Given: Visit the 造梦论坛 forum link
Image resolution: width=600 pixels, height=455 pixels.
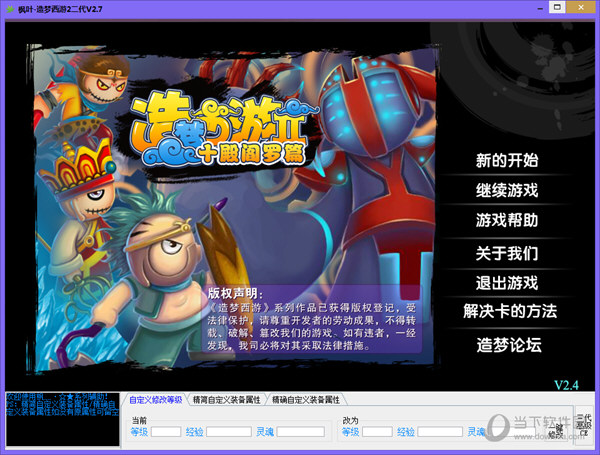Looking at the screenshot, I should [509, 345].
